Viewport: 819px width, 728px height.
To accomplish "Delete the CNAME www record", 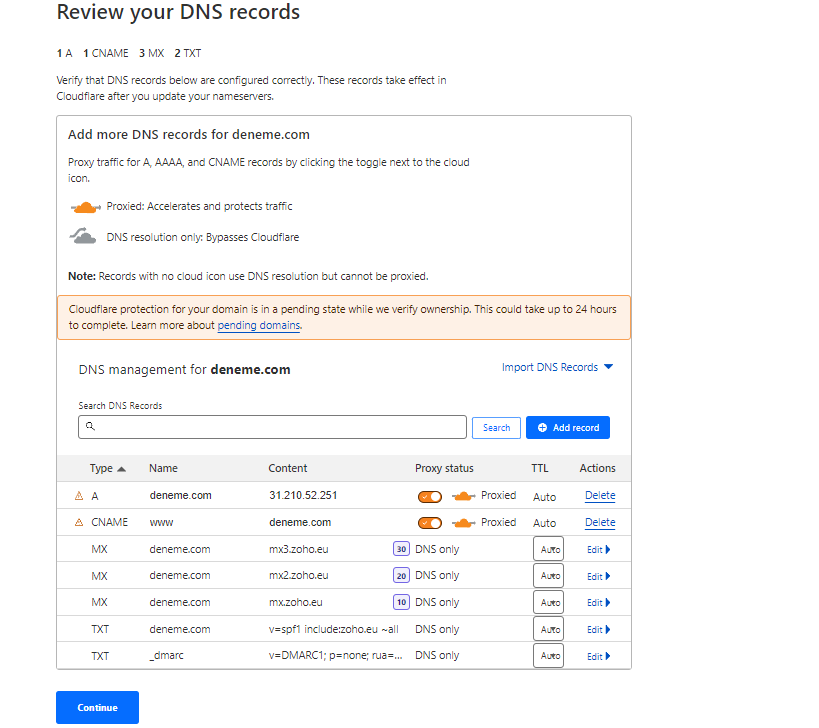I will [x=600, y=522].
